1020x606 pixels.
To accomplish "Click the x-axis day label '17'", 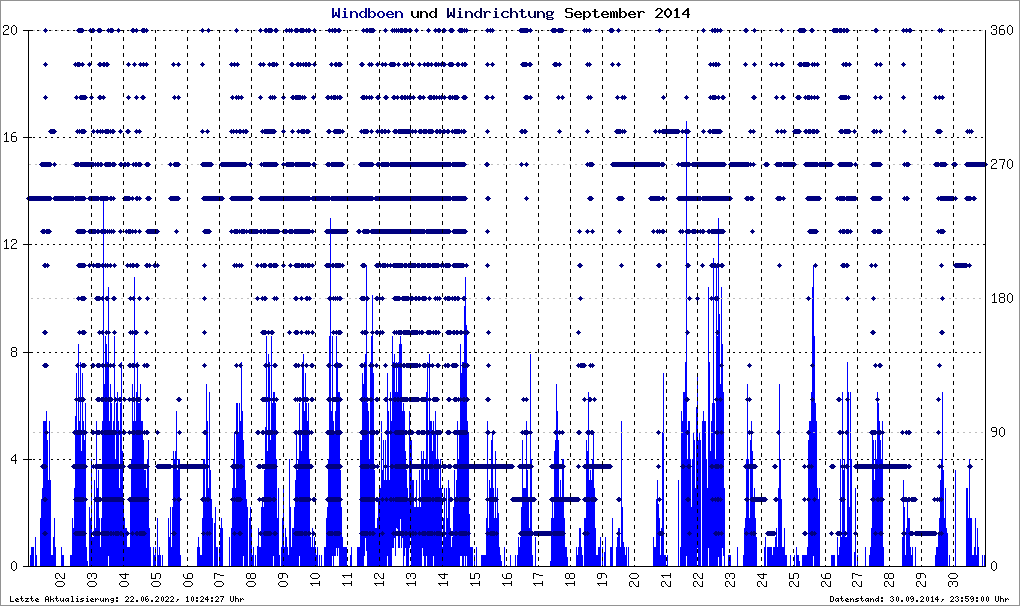I will coord(538,579).
